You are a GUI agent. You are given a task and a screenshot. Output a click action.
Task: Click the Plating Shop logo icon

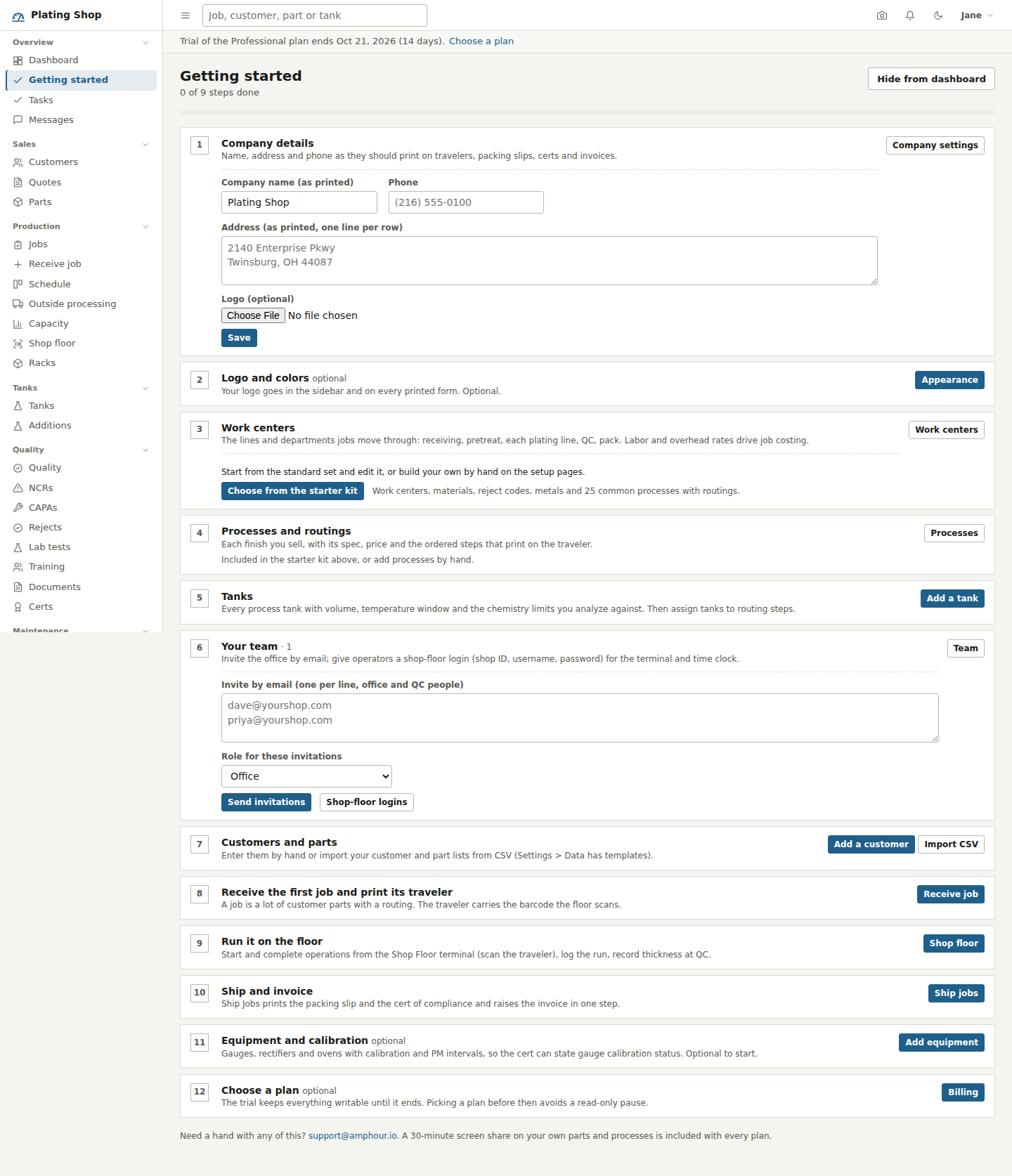coord(18,15)
